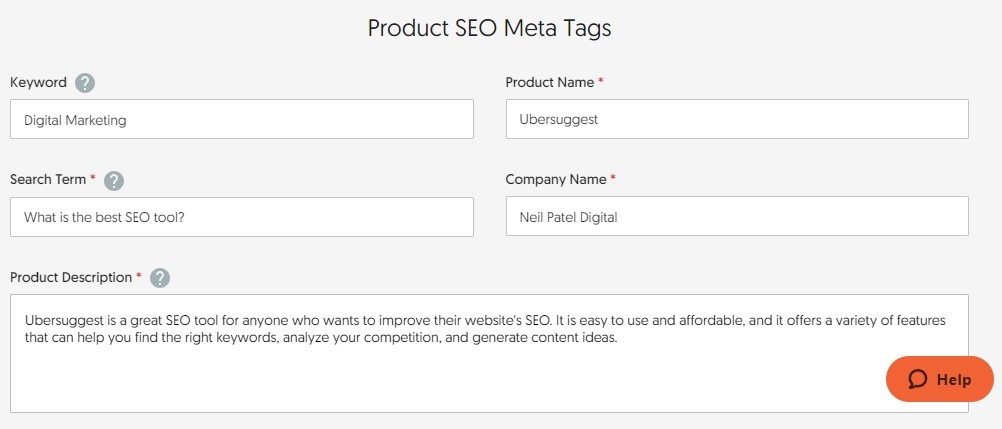Viewport: 1002px width, 429px height.
Task: Click the Keyword help question mark icon
Action: point(85,83)
